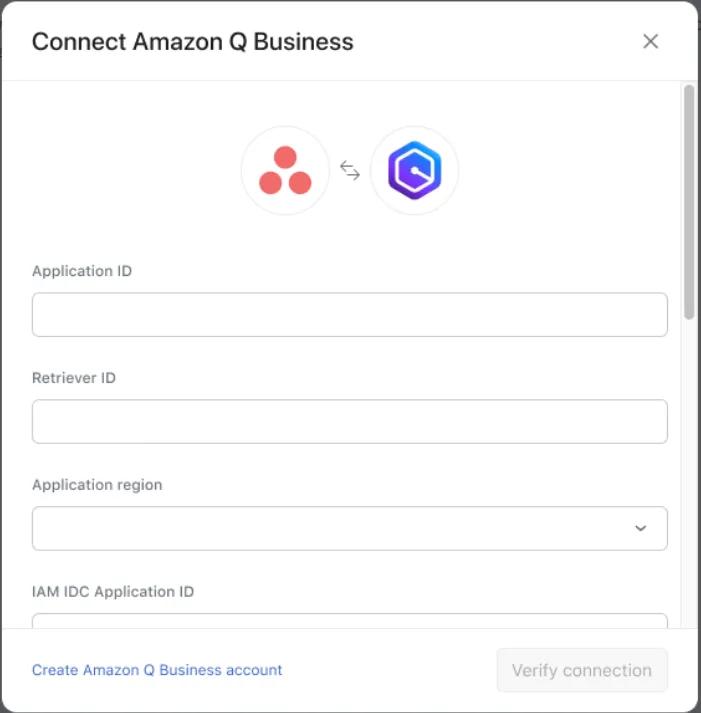Close the Connect Amazon Q Business dialog
Viewport: 701px width, 713px height.
tap(650, 41)
